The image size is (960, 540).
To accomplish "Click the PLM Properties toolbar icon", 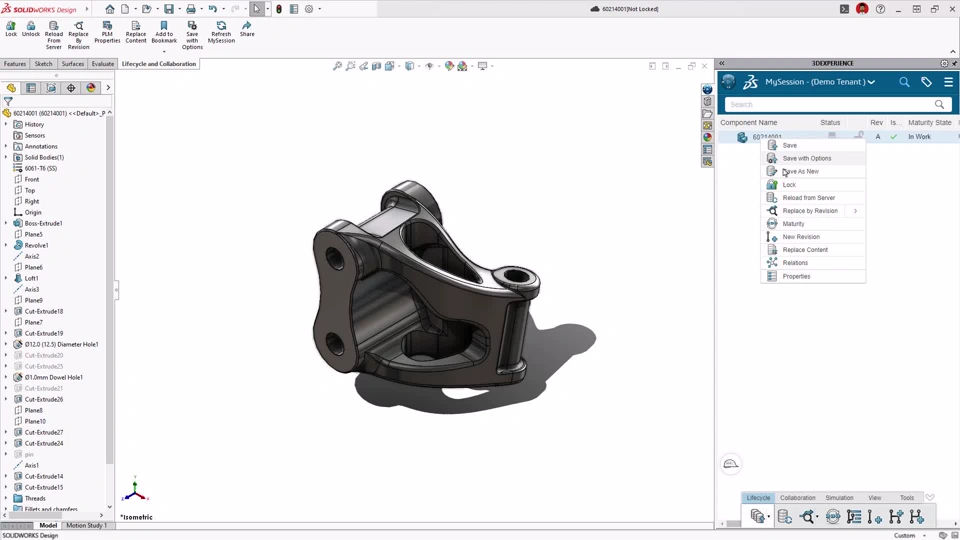I will [x=107, y=30].
